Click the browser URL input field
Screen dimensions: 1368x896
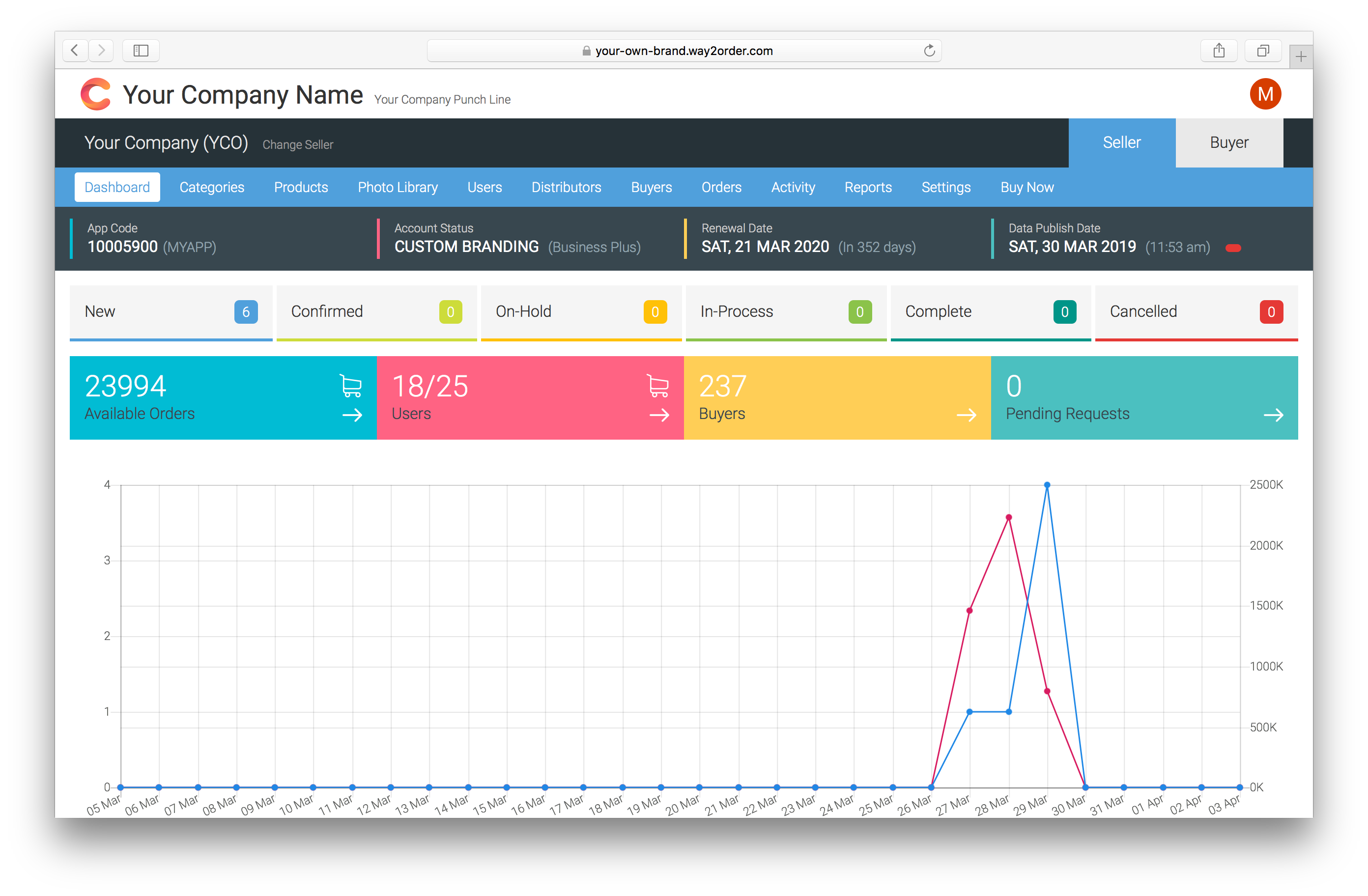(x=684, y=49)
